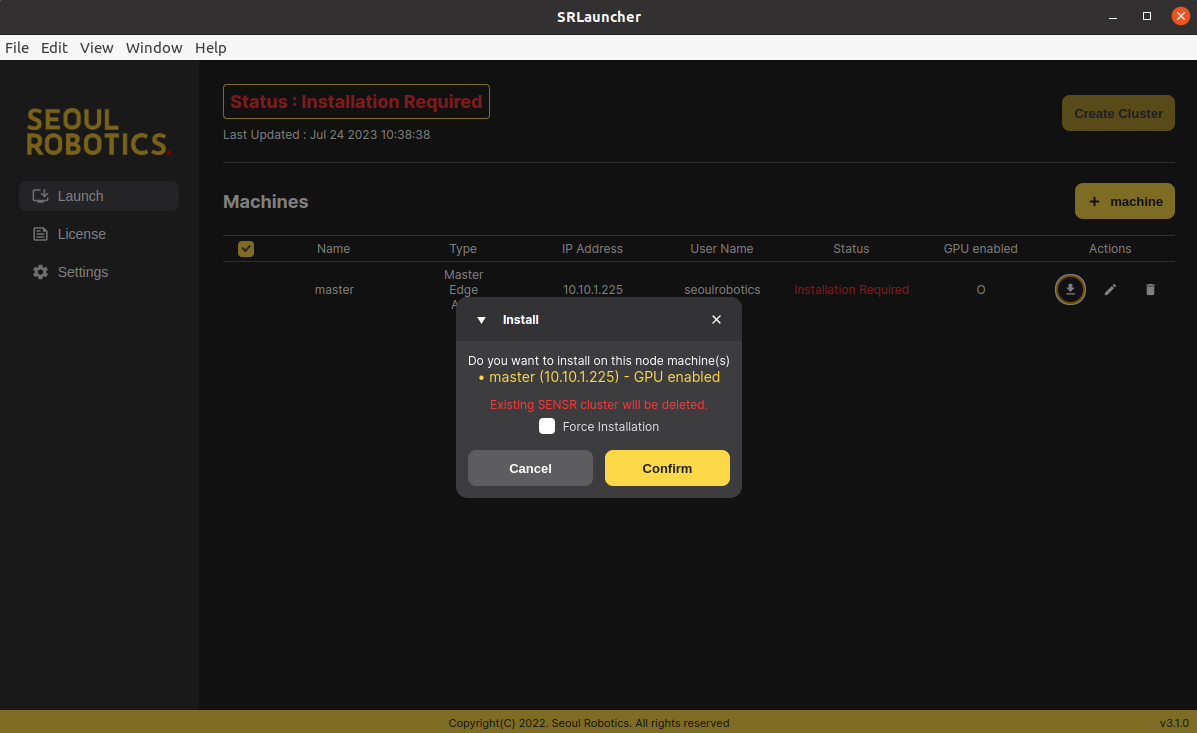Click the copyright footer text
The height and width of the screenshot is (733, 1197).
(x=589, y=723)
